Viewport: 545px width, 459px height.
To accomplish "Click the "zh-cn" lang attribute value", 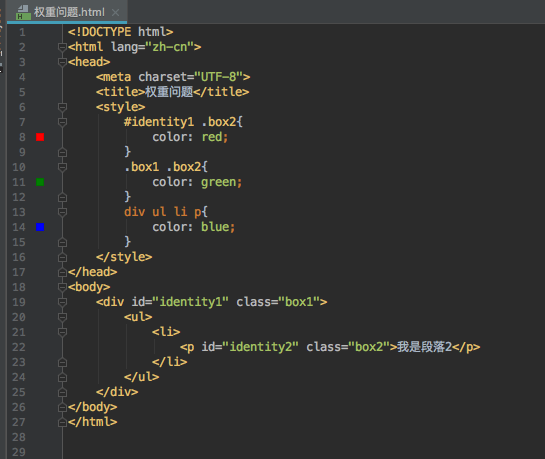I will [x=169, y=47].
